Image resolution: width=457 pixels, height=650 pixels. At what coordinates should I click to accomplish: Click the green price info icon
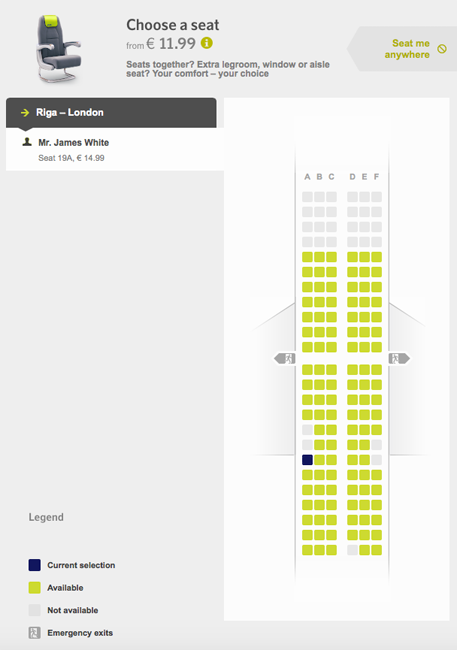[207, 43]
